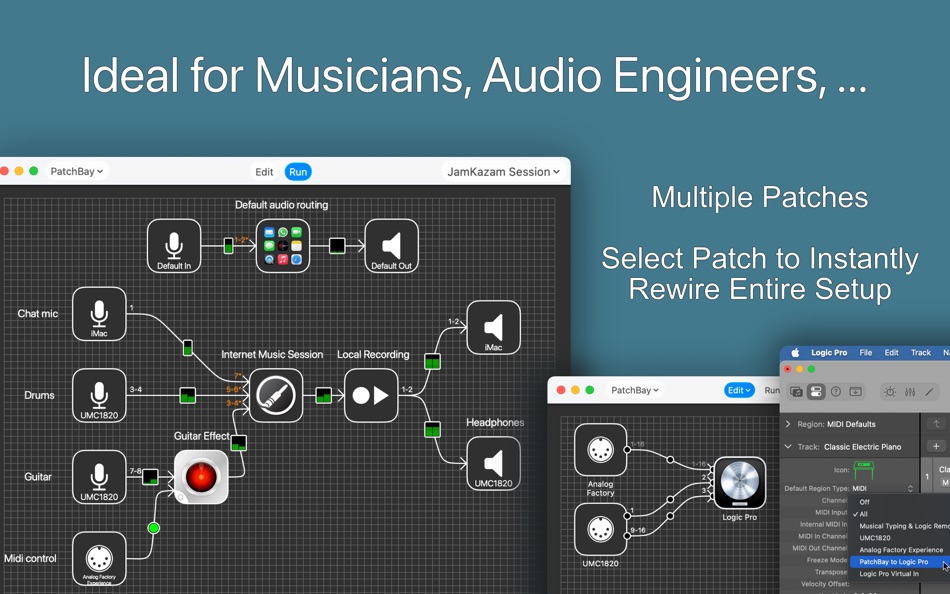The width and height of the screenshot is (950, 594).
Task: Click the Default Out speaker node
Action: point(391,245)
